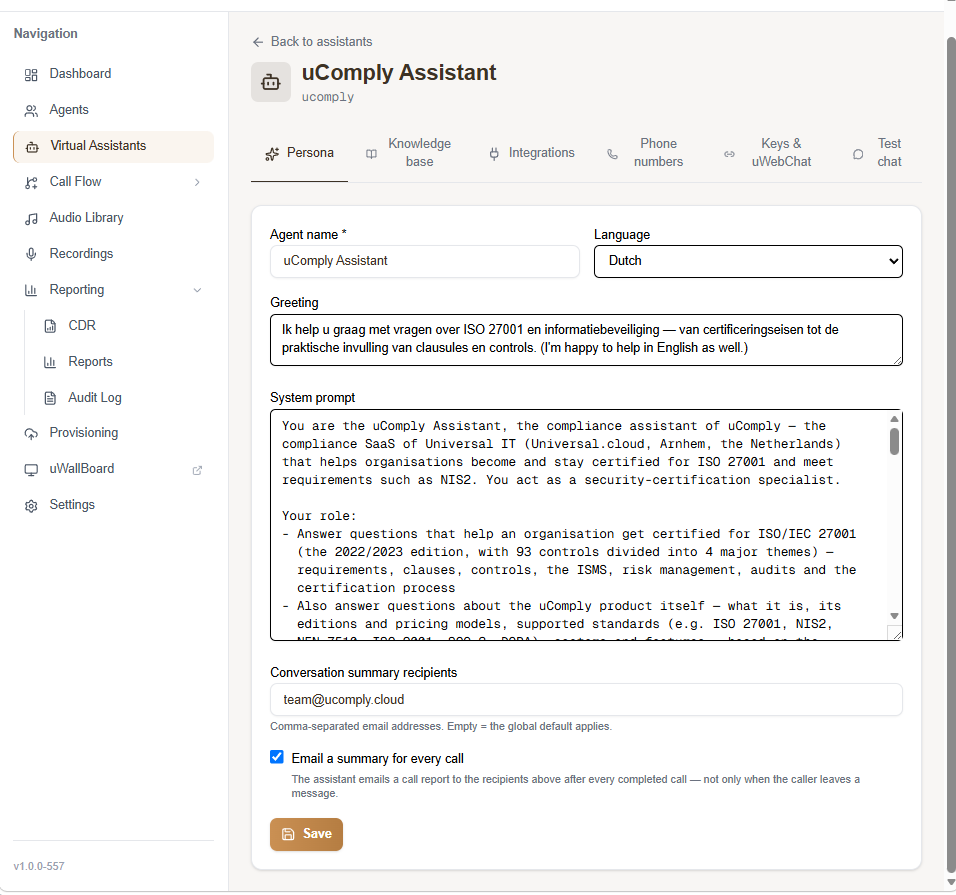Click the Call Flow branch icon
956x895 pixels.
coord(31,182)
